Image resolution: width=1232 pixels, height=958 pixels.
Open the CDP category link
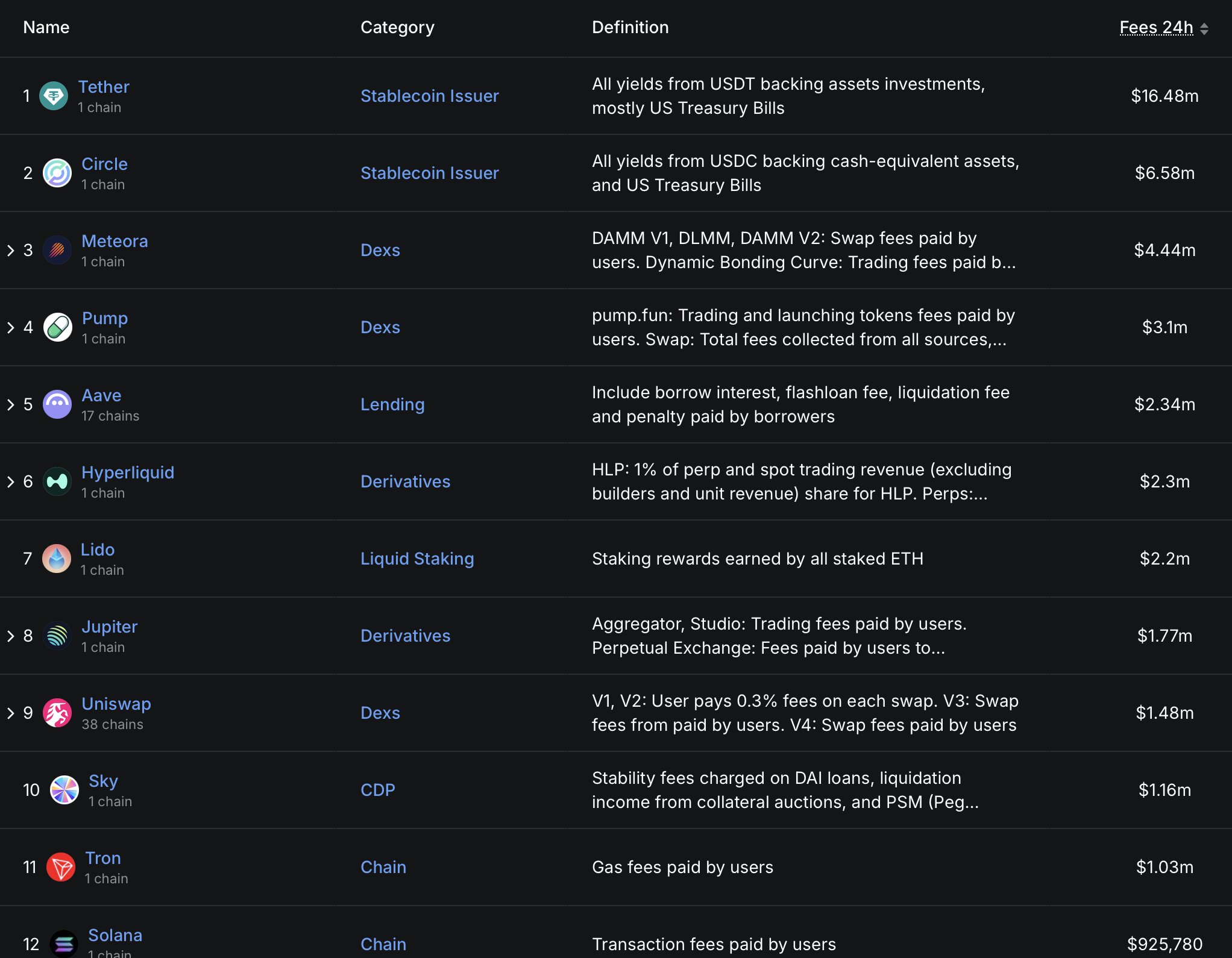pos(377,790)
